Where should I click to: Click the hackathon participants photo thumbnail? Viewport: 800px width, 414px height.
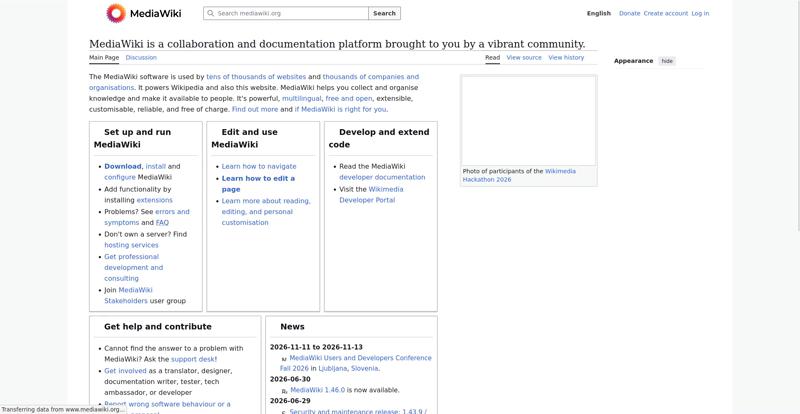click(x=529, y=120)
